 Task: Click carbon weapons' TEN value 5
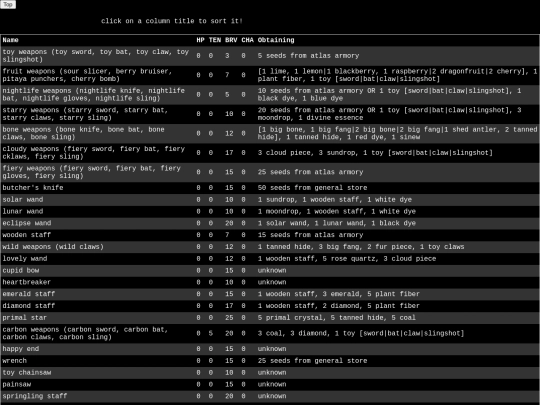click(x=211, y=333)
